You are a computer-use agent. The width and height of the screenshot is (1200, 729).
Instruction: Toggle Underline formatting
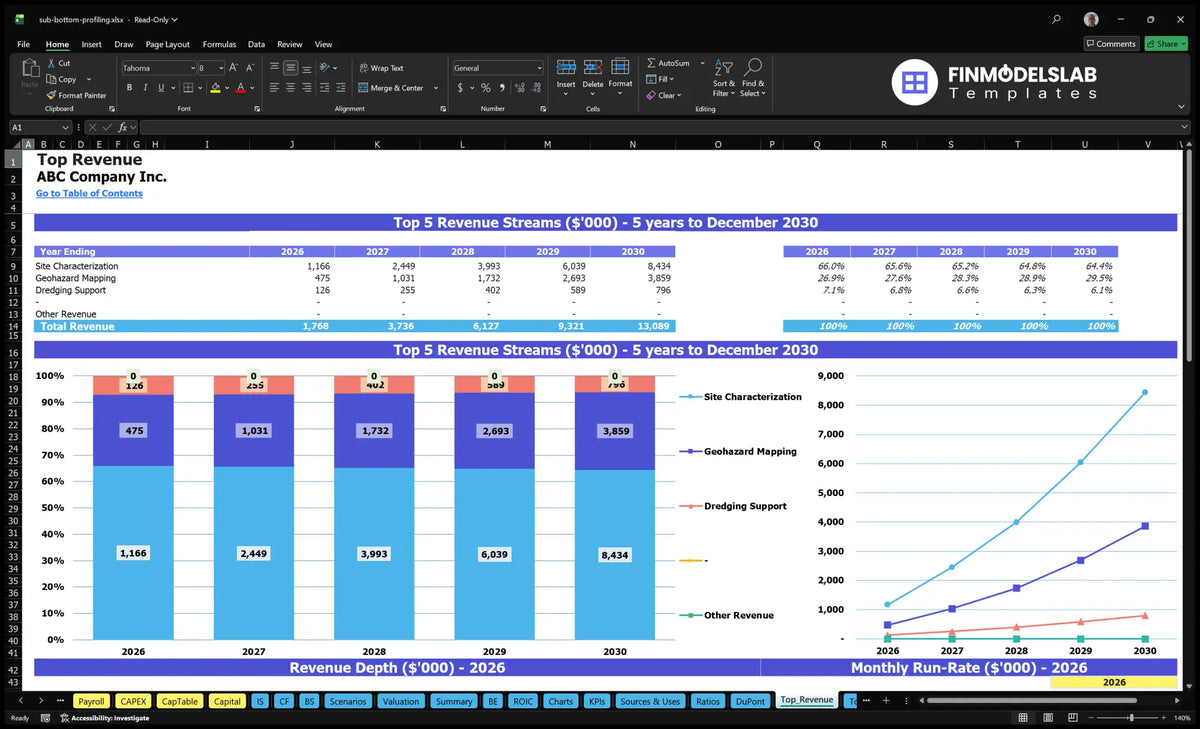click(160, 88)
